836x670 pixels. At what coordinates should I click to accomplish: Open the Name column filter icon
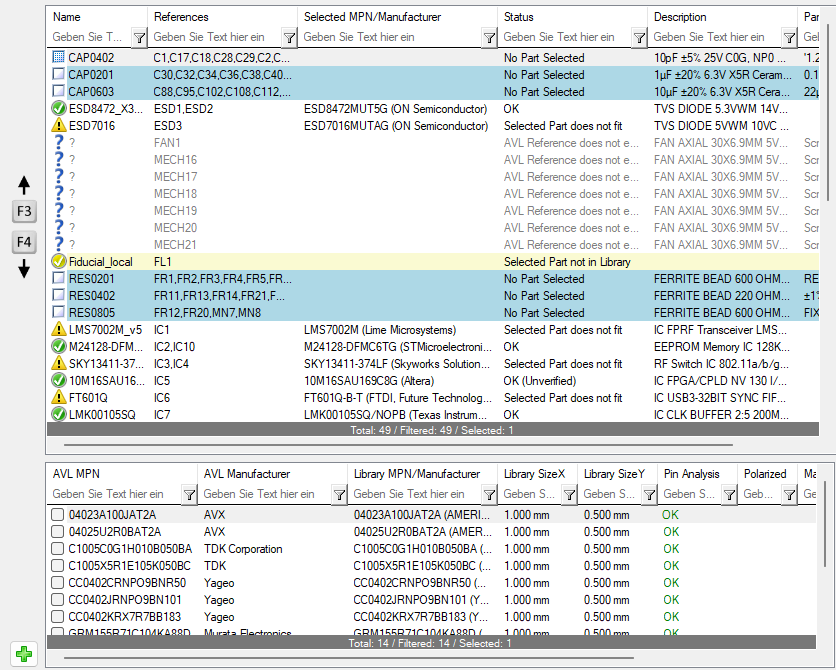pyautogui.click(x=139, y=38)
